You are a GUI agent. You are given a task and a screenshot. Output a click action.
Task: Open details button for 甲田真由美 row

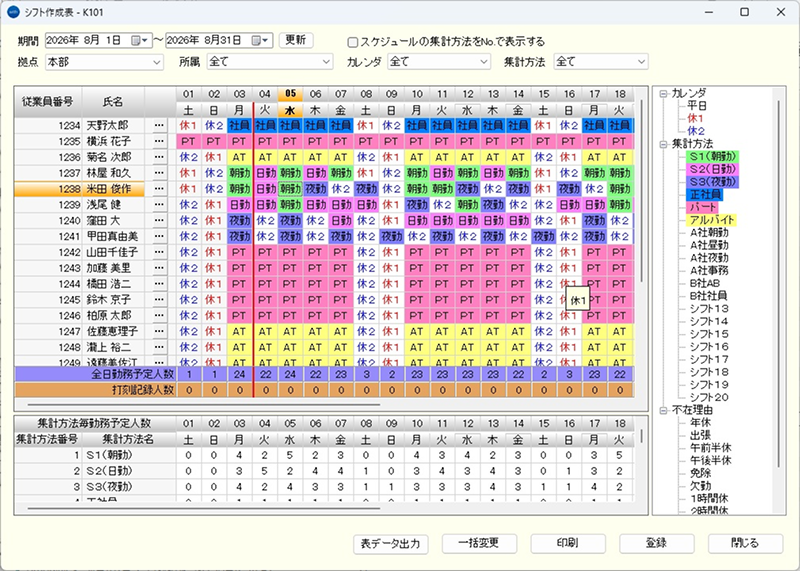pos(160,236)
